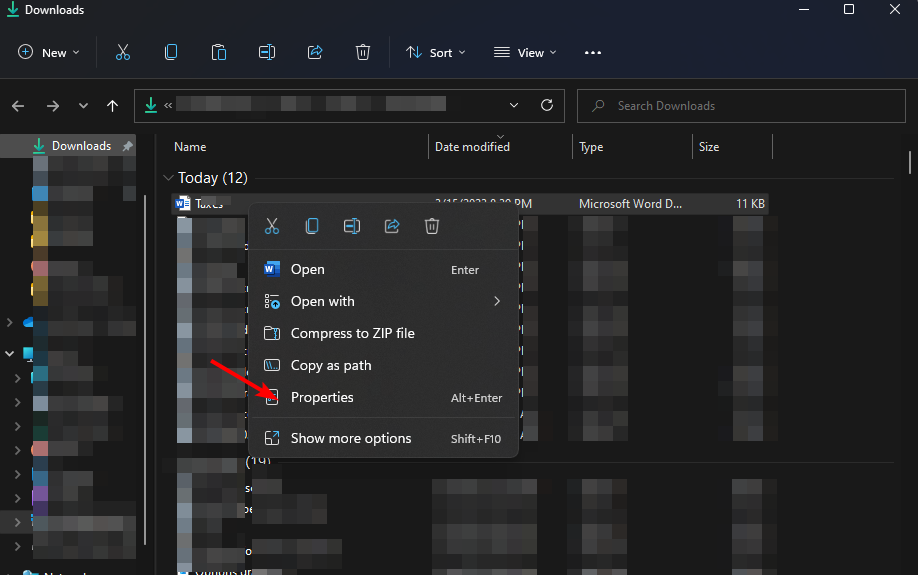Viewport: 918px width, 575px height.
Task: Click the Delete icon in the context menu
Action: pyautogui.click(x=432, y=227)
